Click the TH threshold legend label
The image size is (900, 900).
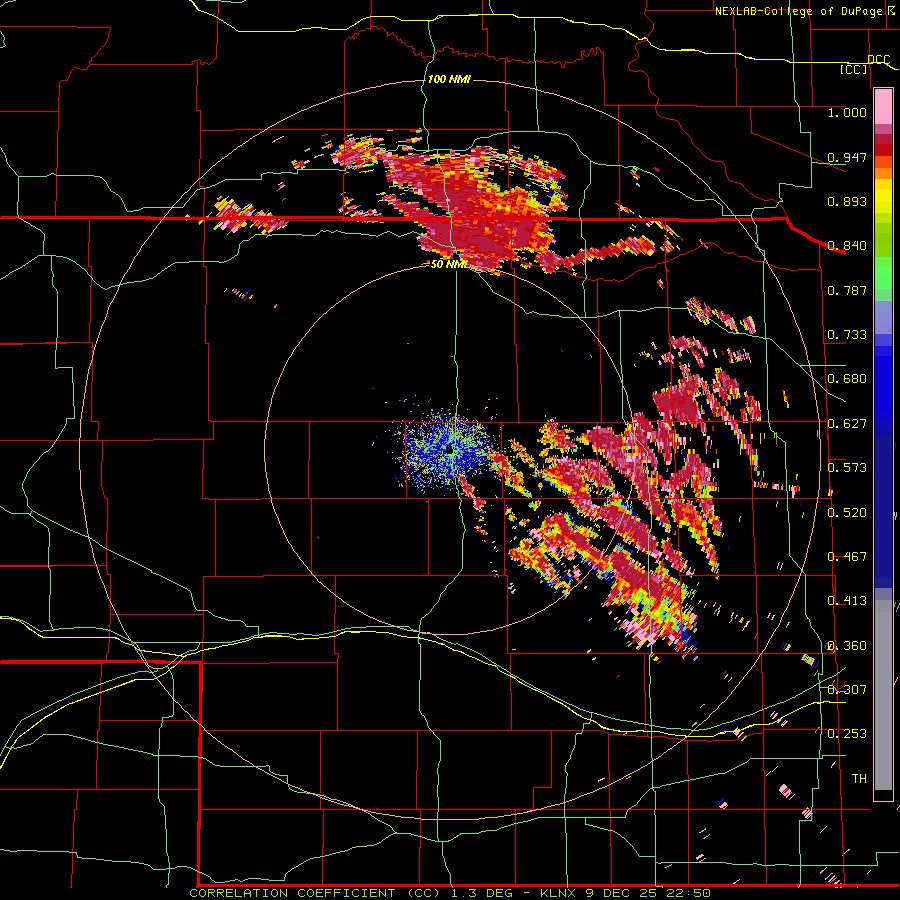pyautogui.click(x=859, y=779)
